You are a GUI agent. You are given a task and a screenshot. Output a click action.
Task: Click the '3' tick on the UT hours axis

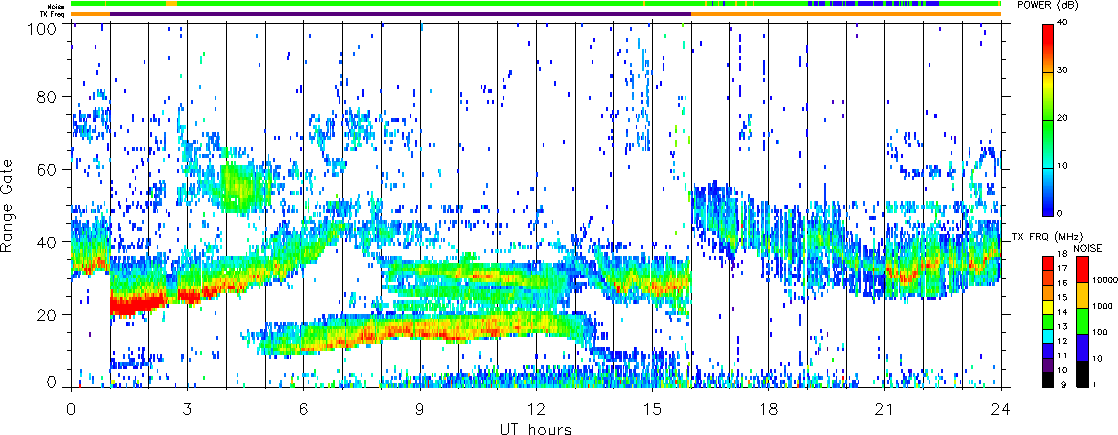pyautogui.click(x=188, y=409)
